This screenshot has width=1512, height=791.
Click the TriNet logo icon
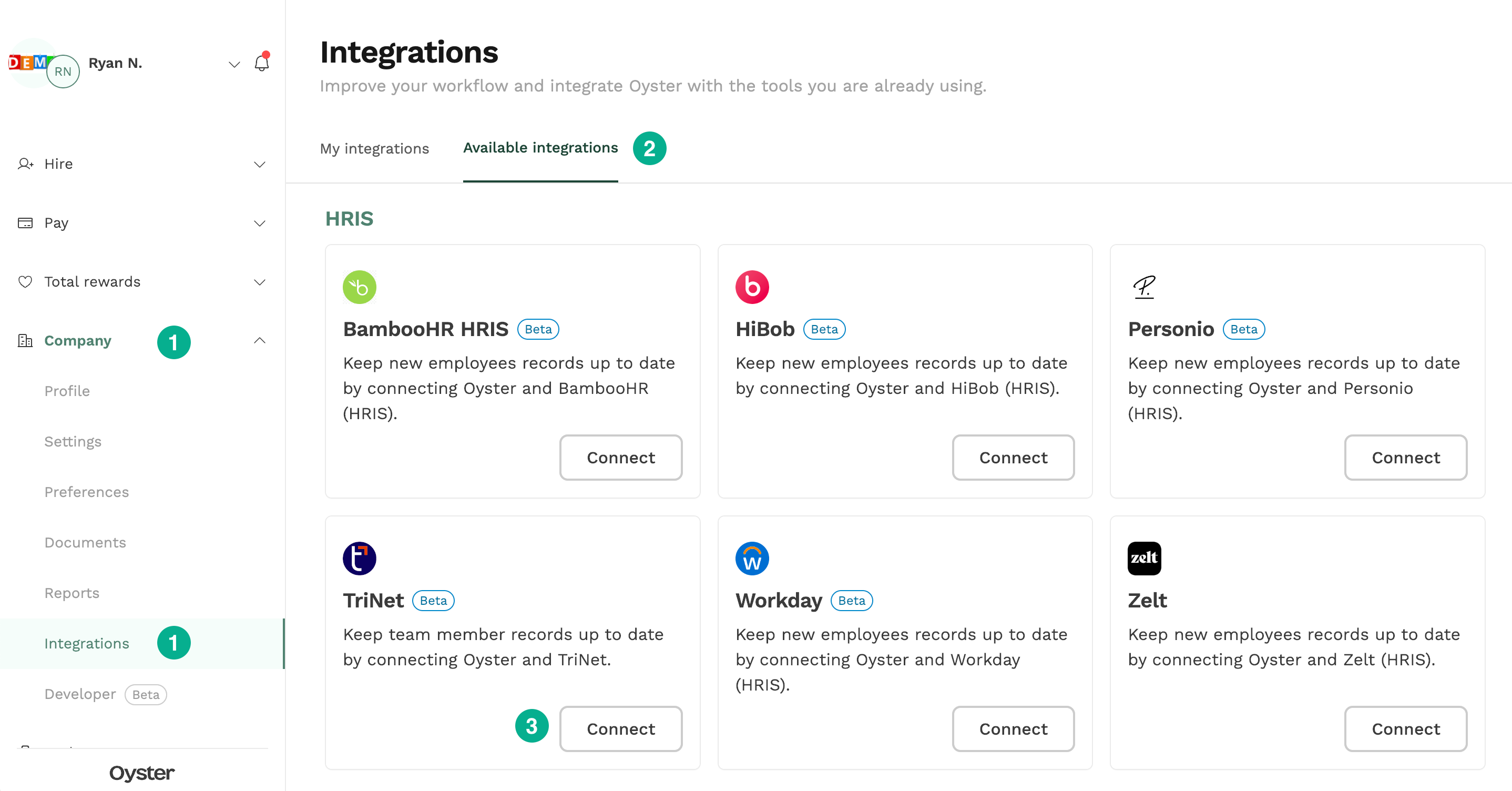(359, 559)
